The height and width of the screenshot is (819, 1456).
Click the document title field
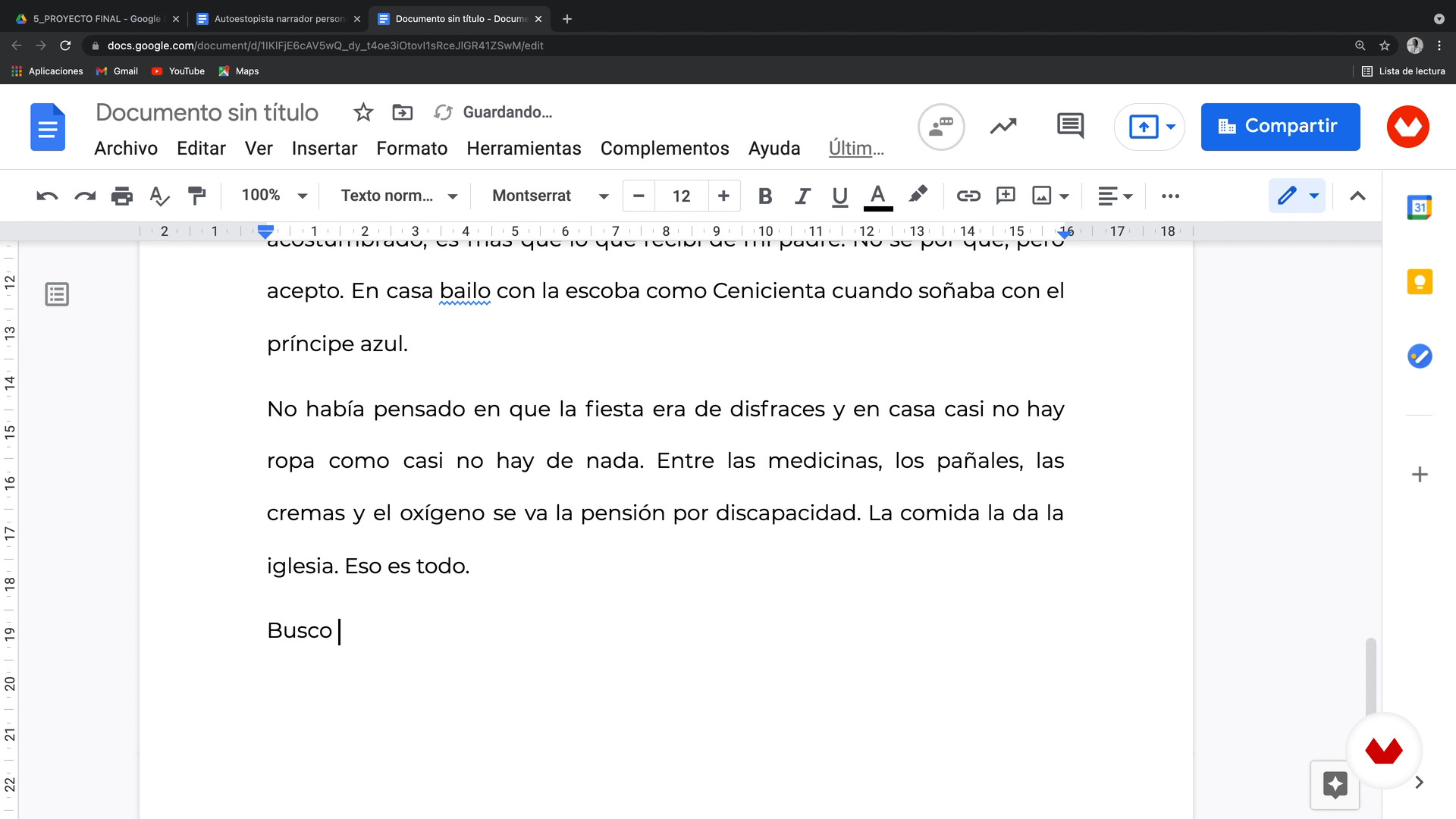point(207,112)
